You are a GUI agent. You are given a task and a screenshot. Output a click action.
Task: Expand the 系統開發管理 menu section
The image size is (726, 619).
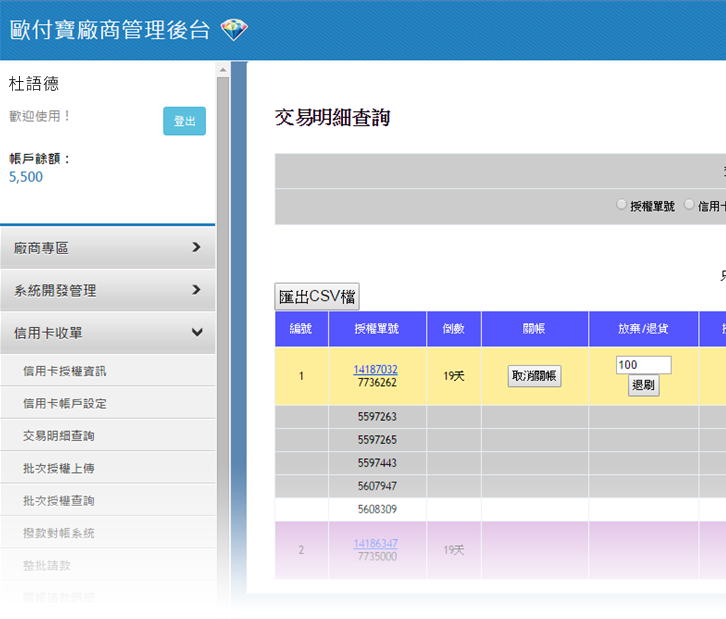coord(107,290)
